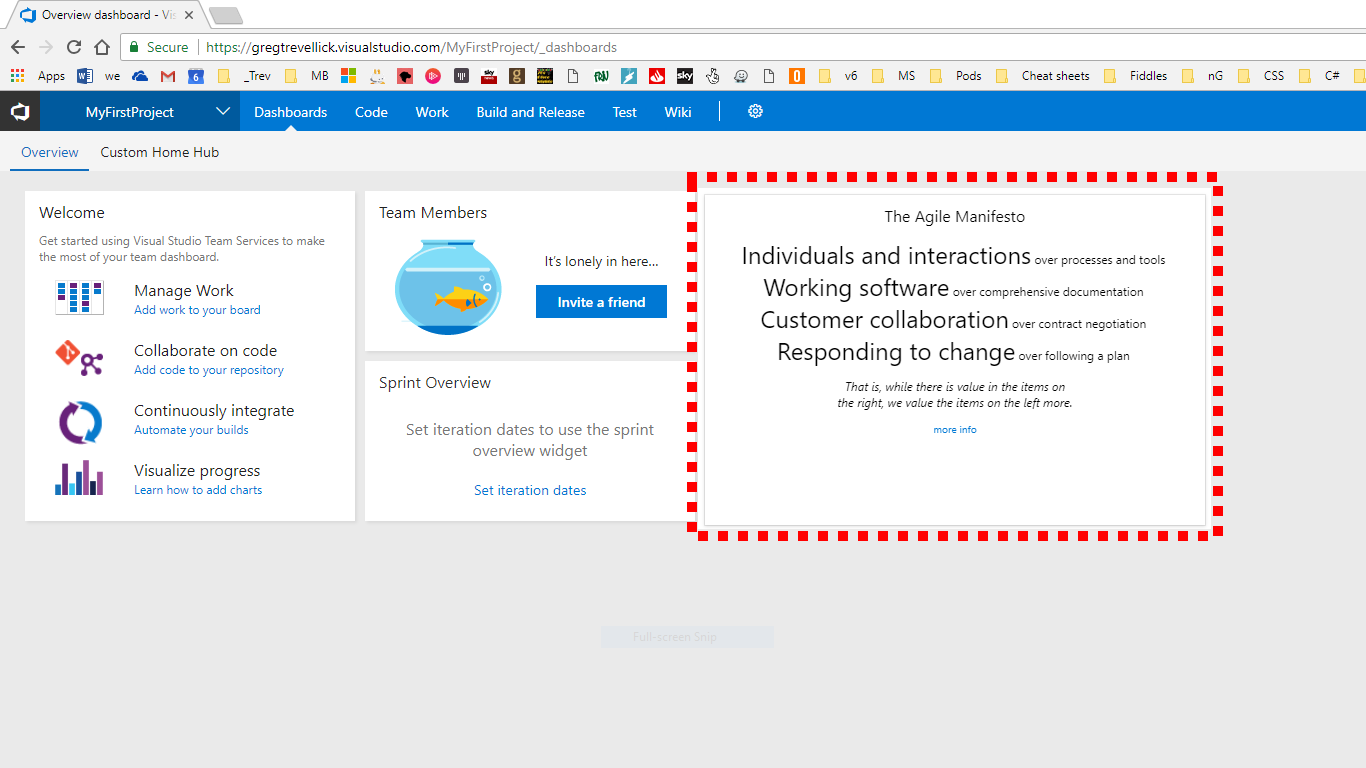Click the new tab button
This screenshot has width=1366, height=768.
tap(226, 15)
